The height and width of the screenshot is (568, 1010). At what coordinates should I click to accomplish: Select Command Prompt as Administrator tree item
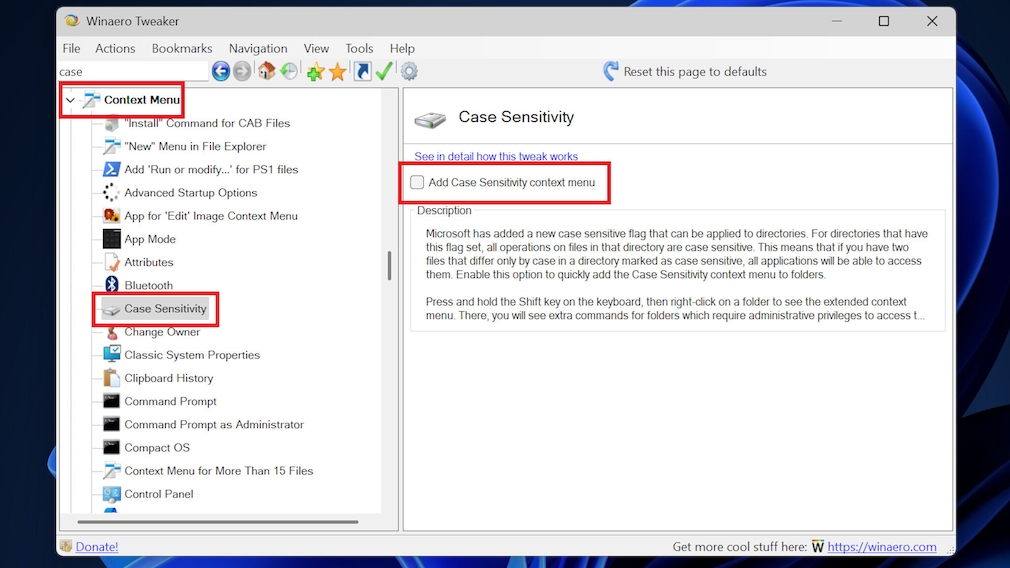tap(213, 424)
